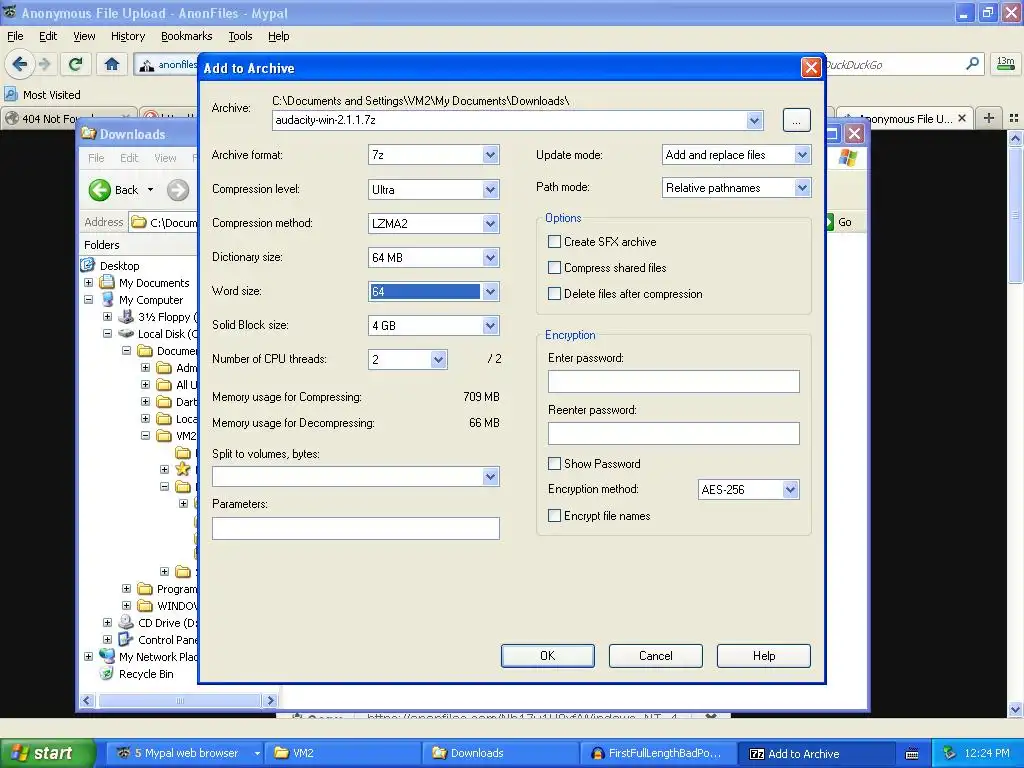Open the browser View menu
This screenshot has height=768, width=1024.
coord(84,36)
